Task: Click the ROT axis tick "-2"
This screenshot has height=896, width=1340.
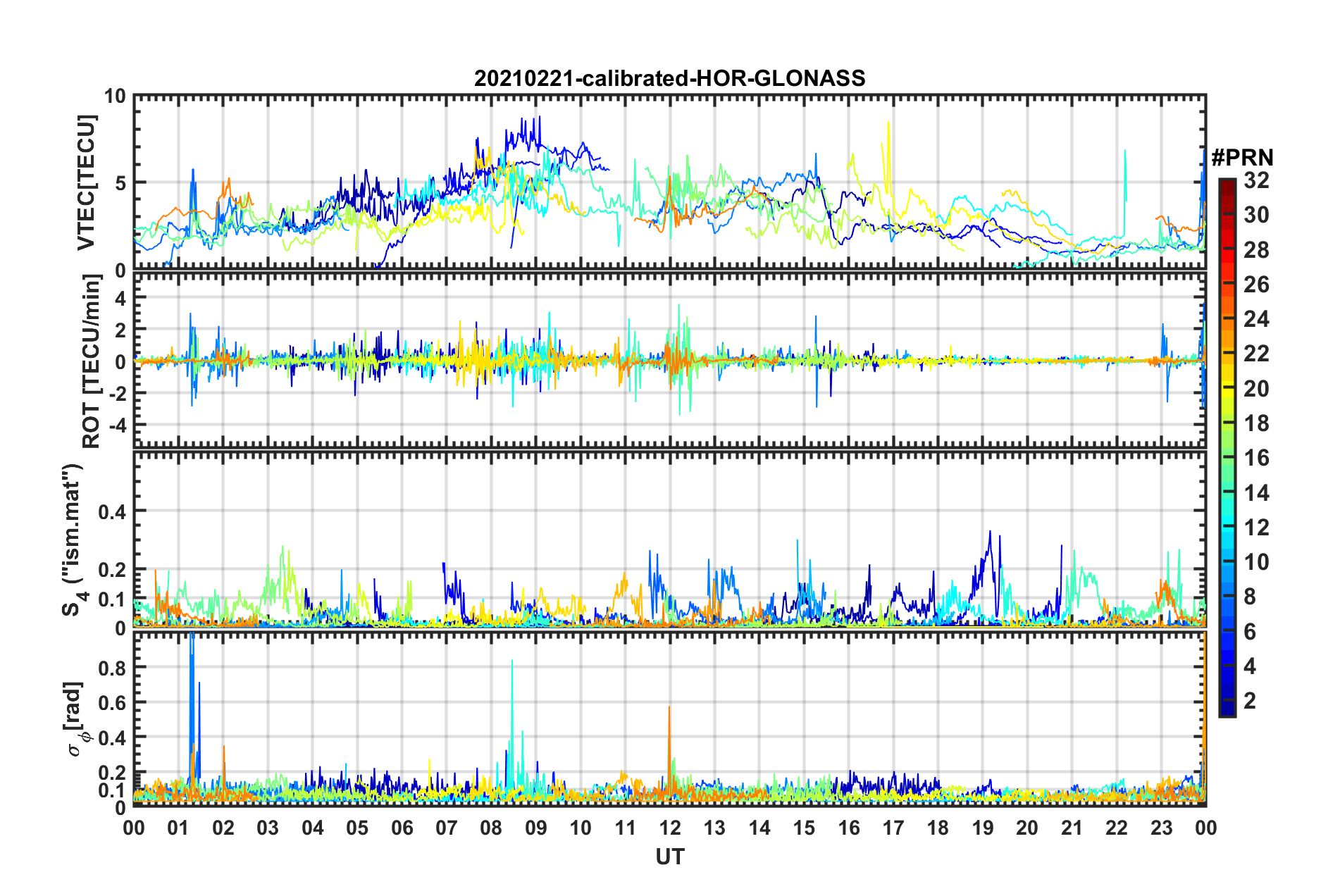Action: [x=116, y=394]
